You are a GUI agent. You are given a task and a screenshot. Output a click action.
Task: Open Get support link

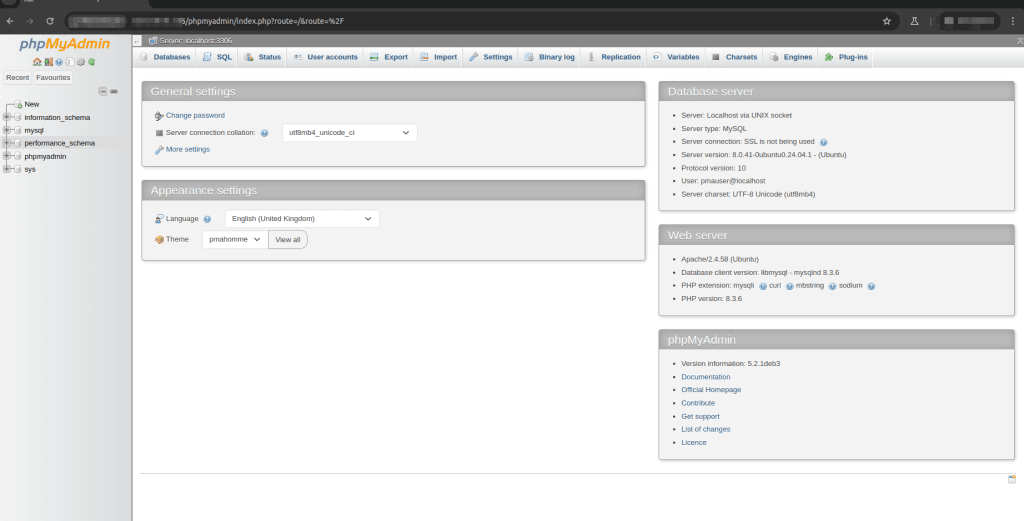700,417
